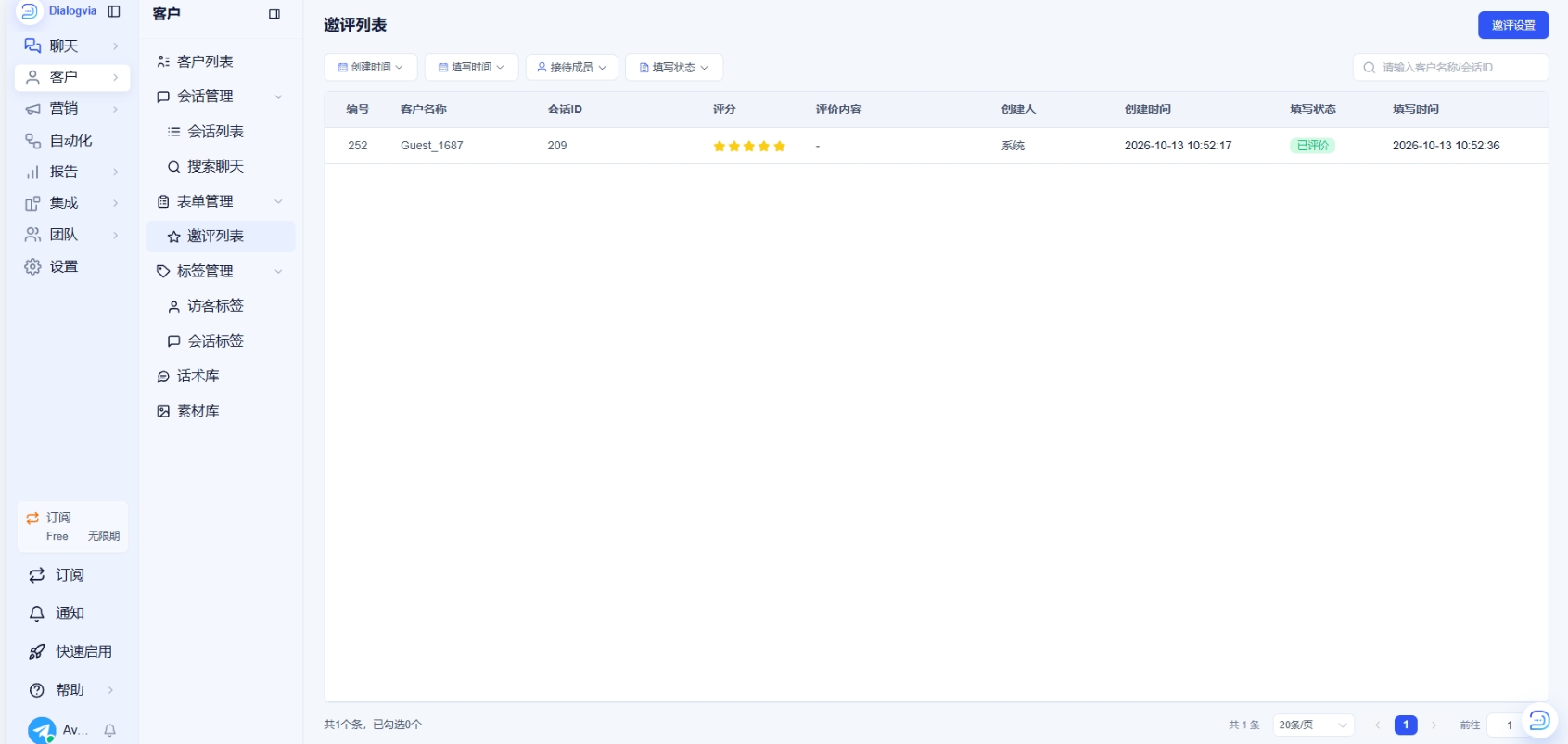This screenshot has height=744, width=1568.
Task: Click page 1 pagination button
Action: point(1406,725)
